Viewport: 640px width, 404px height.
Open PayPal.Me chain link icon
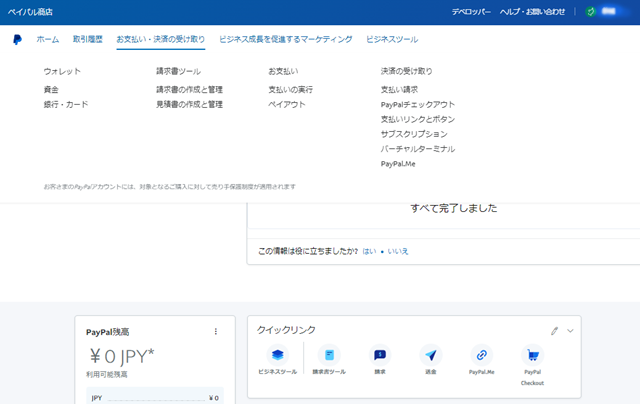pos(482,355)
